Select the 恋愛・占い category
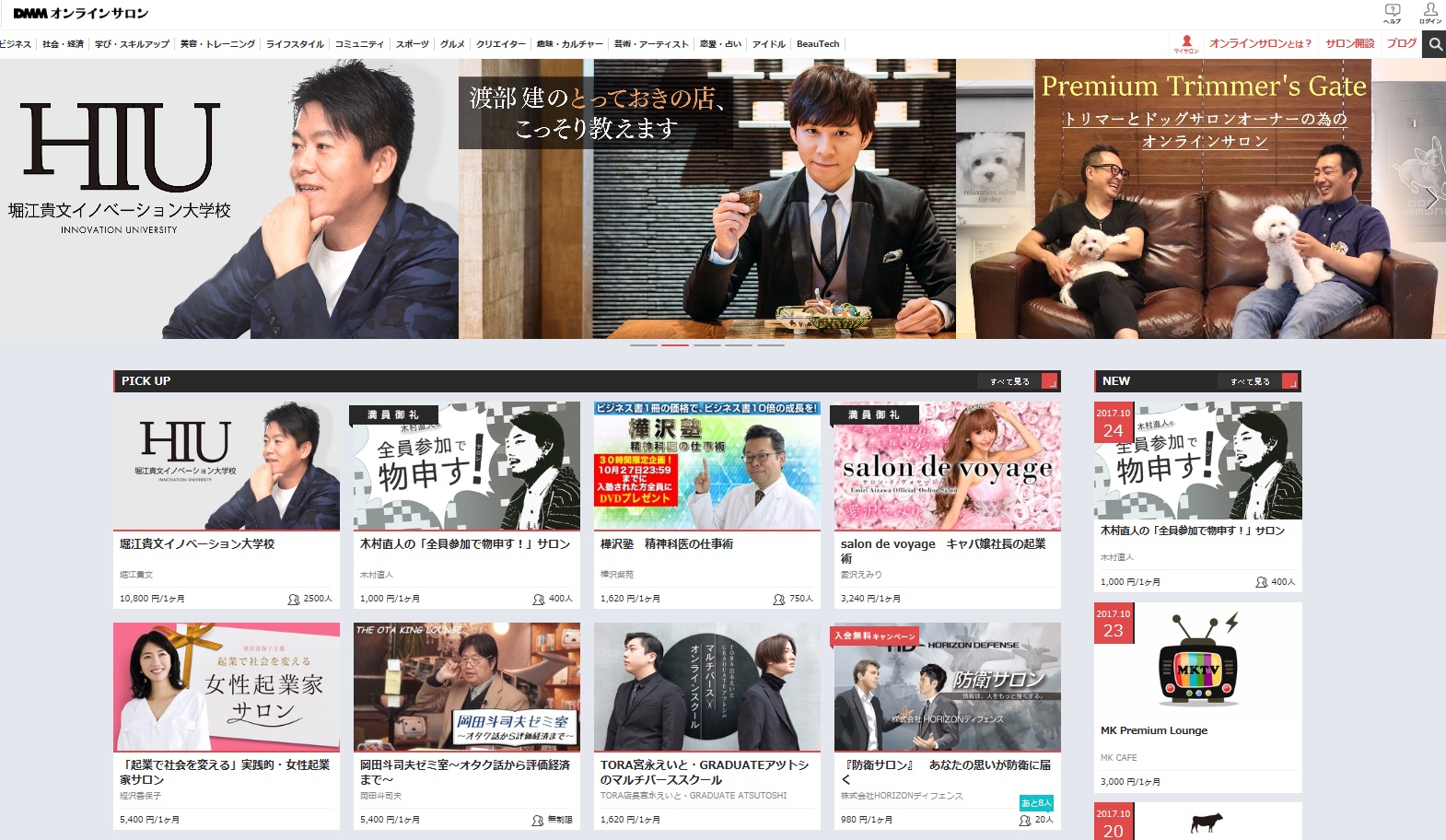 click(x=720, y=44)
